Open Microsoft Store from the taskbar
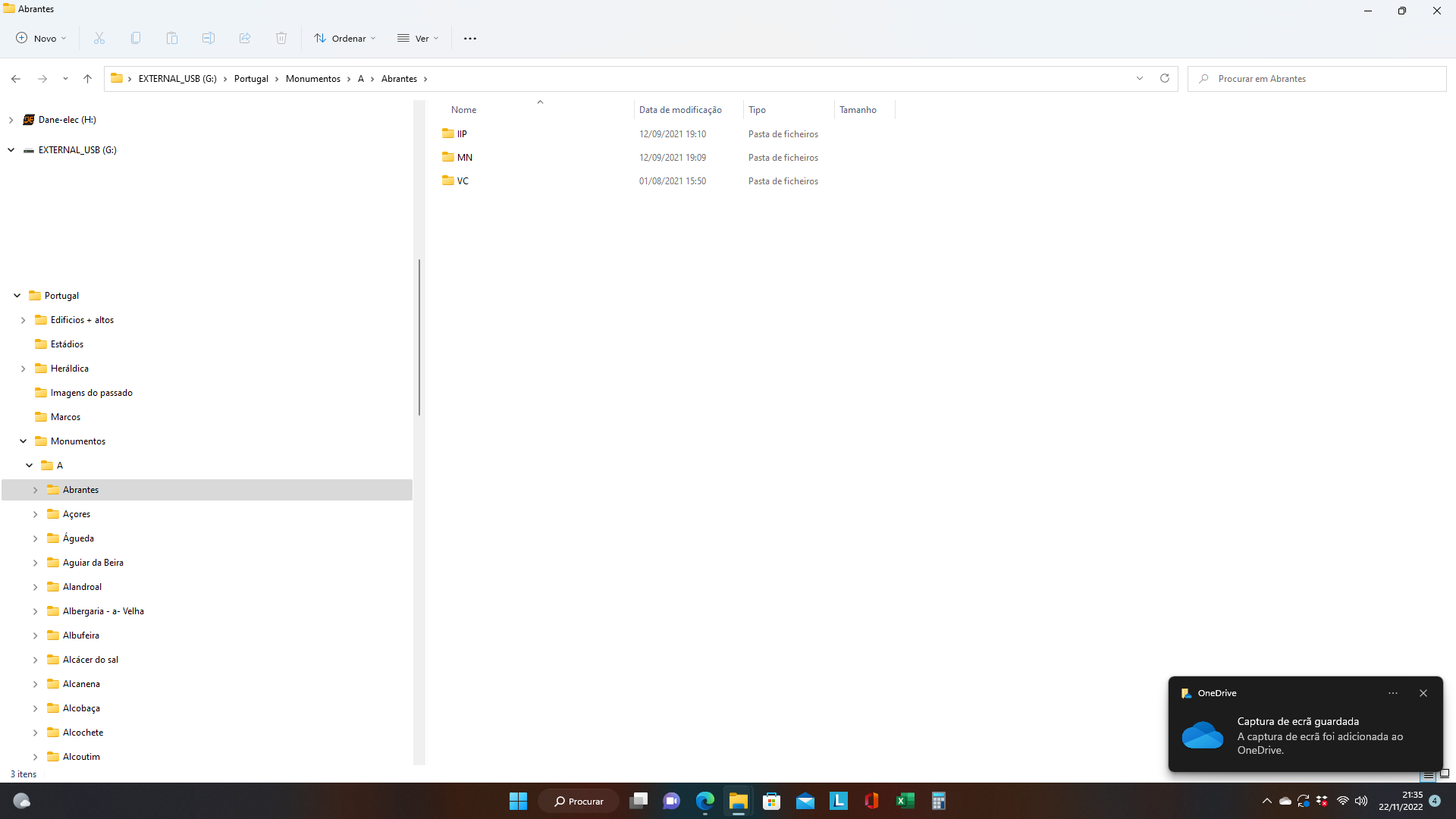 click(772, 801)
